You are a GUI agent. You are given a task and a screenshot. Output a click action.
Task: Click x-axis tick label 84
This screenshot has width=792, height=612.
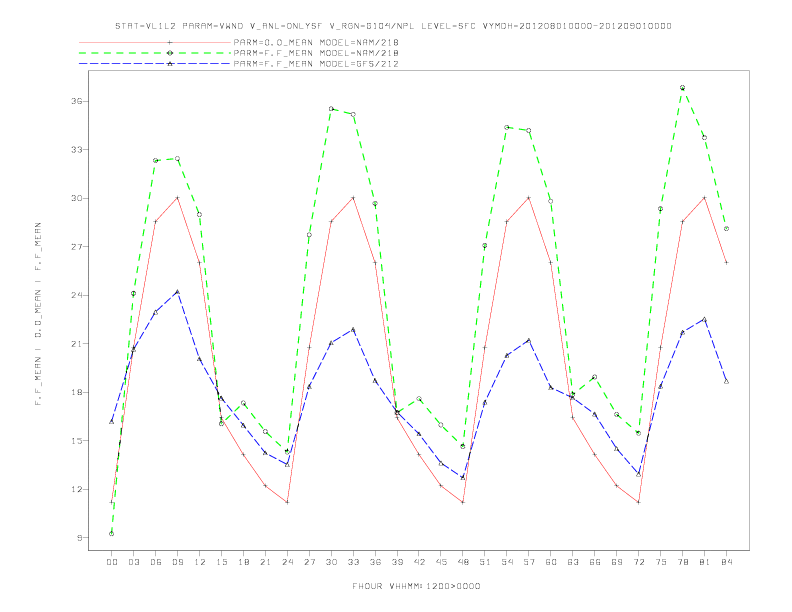coord(726,562)
